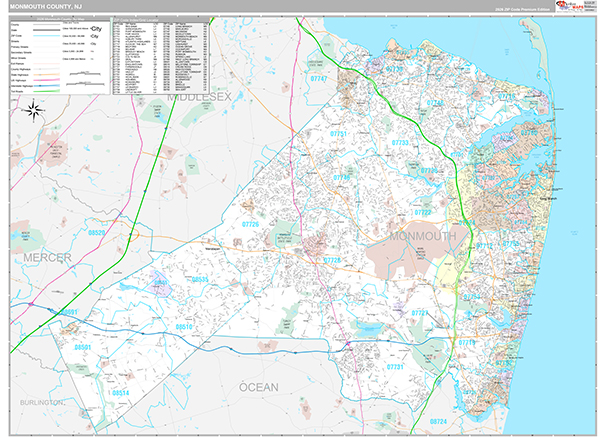Click ZIP code 08510 on the map
This screenshot has width=600, height=437.
[183, 327]
